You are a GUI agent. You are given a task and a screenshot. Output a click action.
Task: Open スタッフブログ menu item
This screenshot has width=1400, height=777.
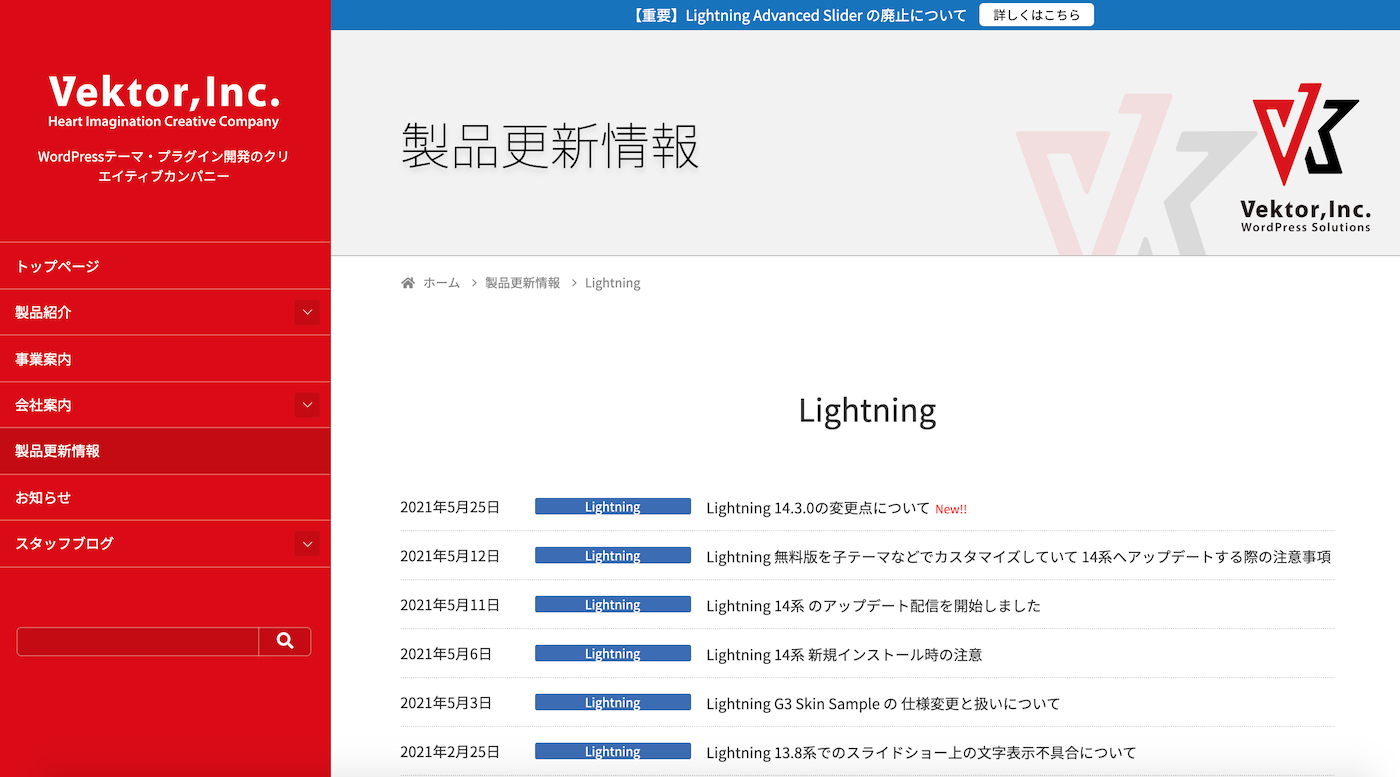point(145,544)
